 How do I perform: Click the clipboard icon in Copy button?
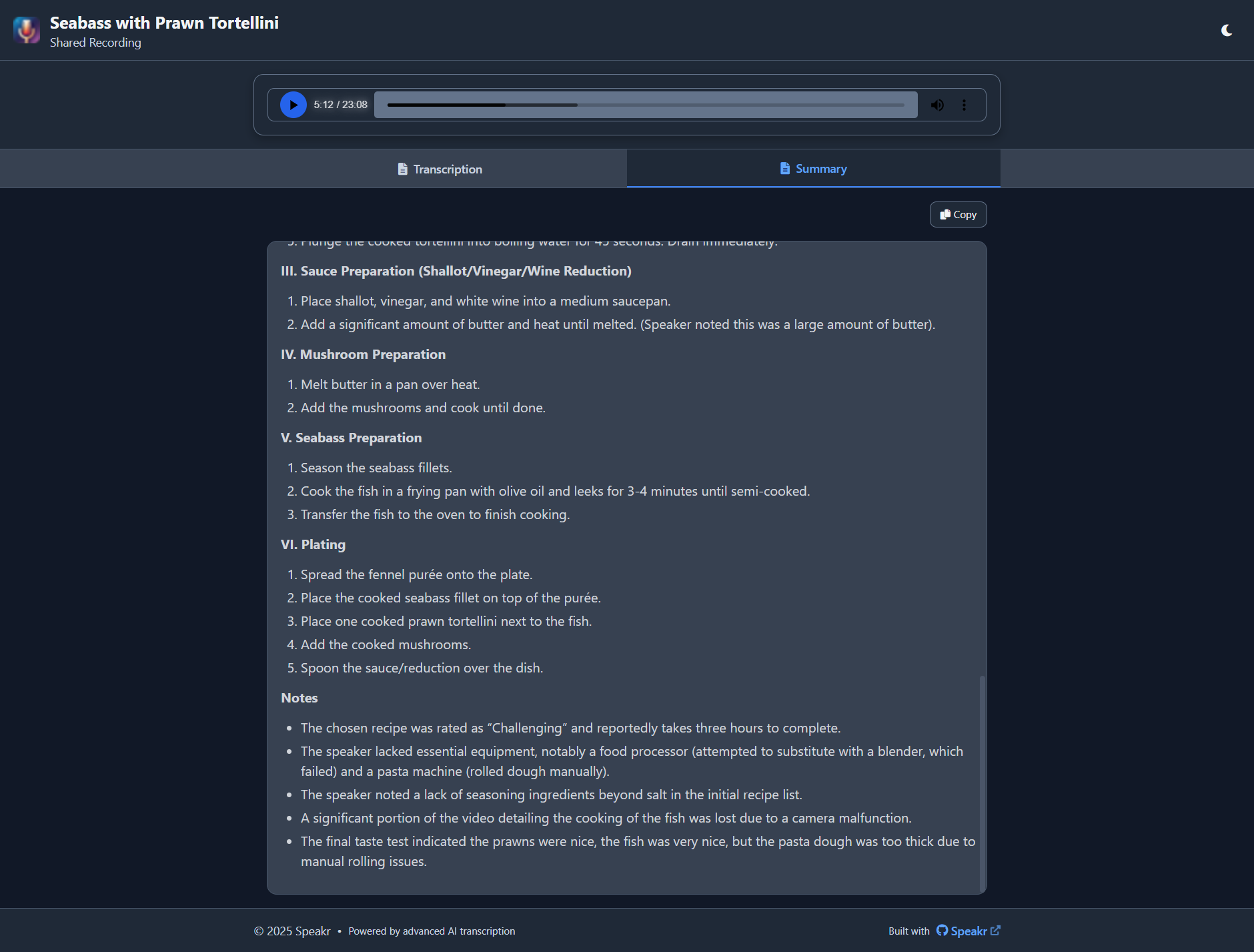point(945,215)
